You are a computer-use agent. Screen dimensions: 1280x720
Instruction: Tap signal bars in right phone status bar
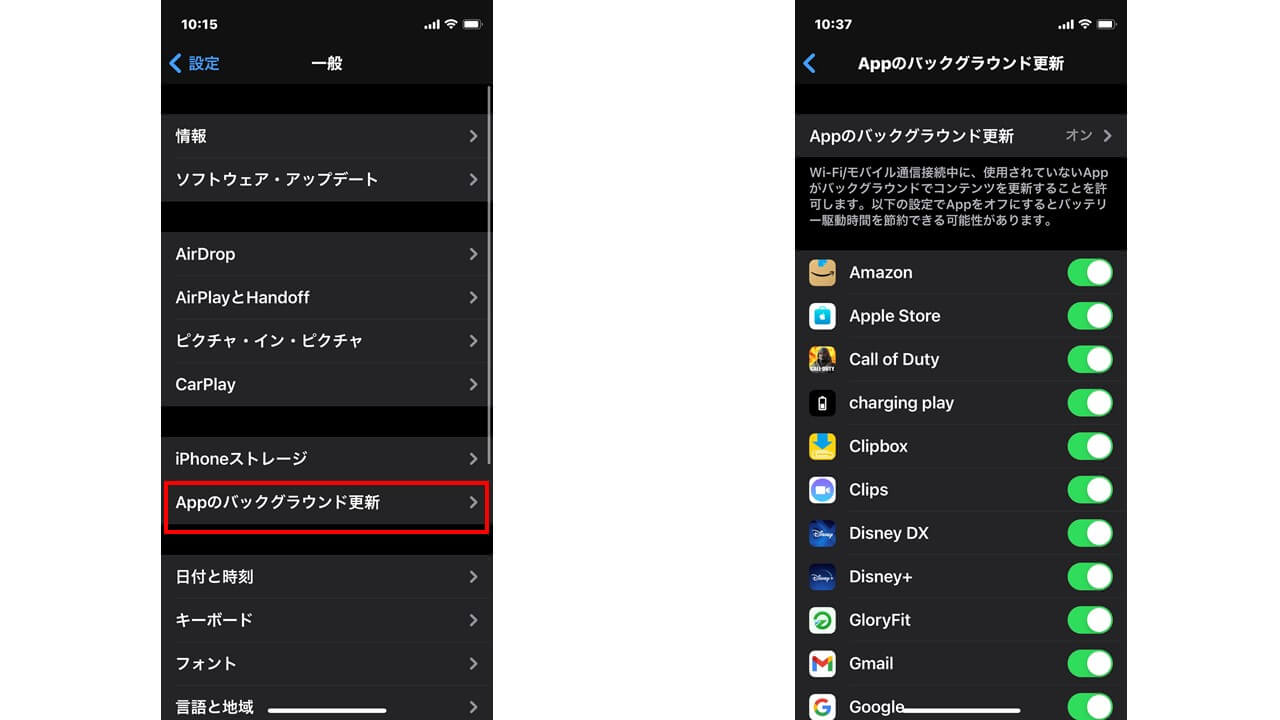coord(1066,24)
